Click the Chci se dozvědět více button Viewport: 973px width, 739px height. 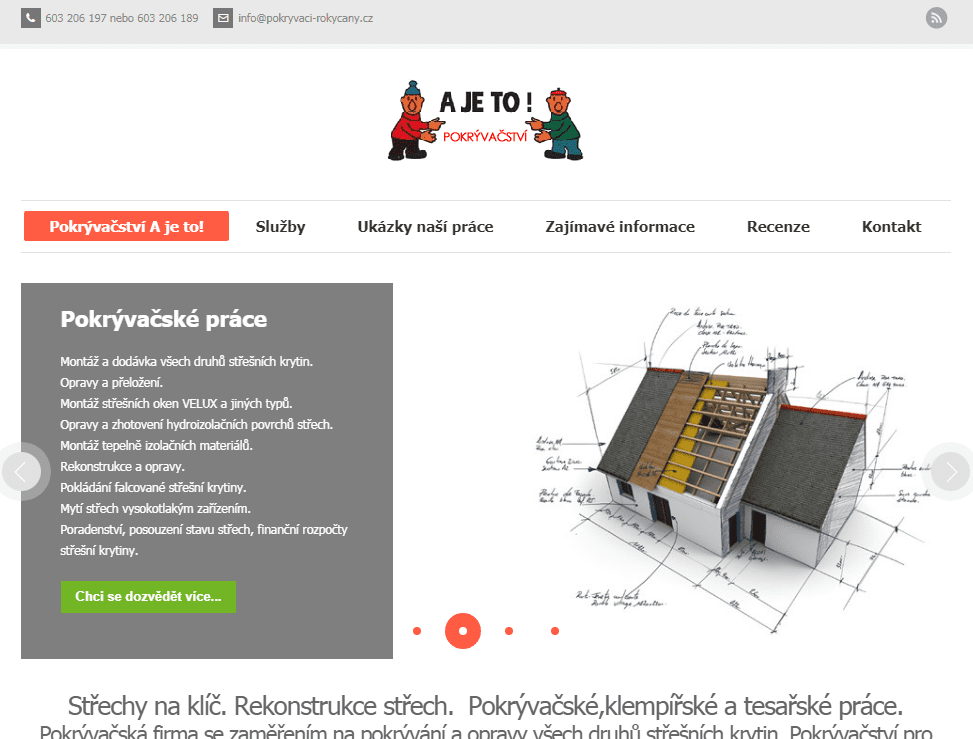(x=148, y=597)
